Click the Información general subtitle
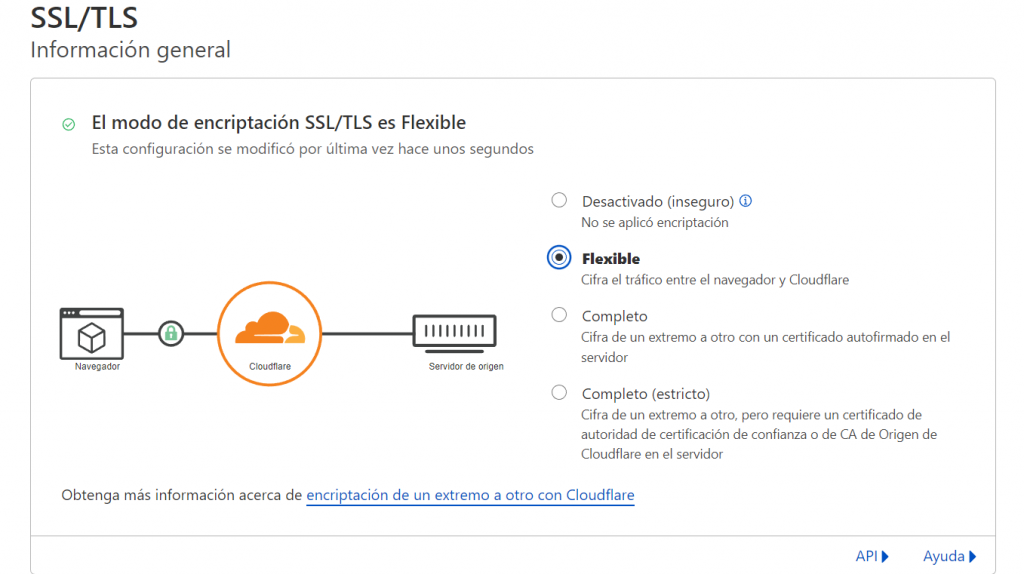1024x574 pixels. 131,49
